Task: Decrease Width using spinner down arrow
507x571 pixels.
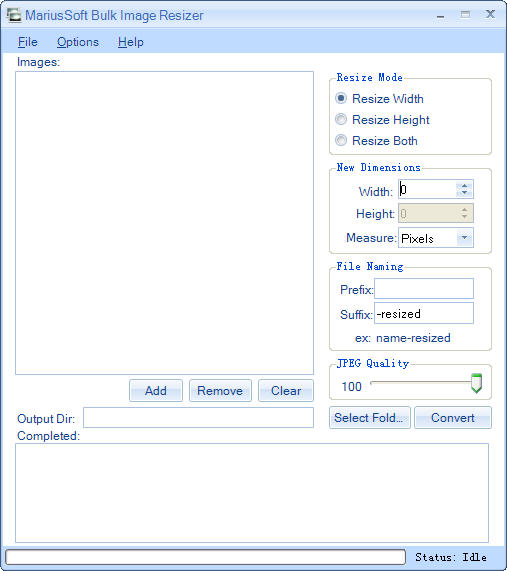Action: click(x=464, y=193)
